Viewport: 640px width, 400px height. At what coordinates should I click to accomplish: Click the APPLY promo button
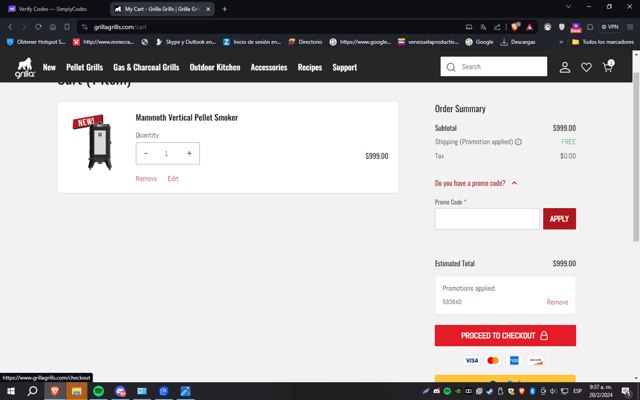[x=559, y=219]
